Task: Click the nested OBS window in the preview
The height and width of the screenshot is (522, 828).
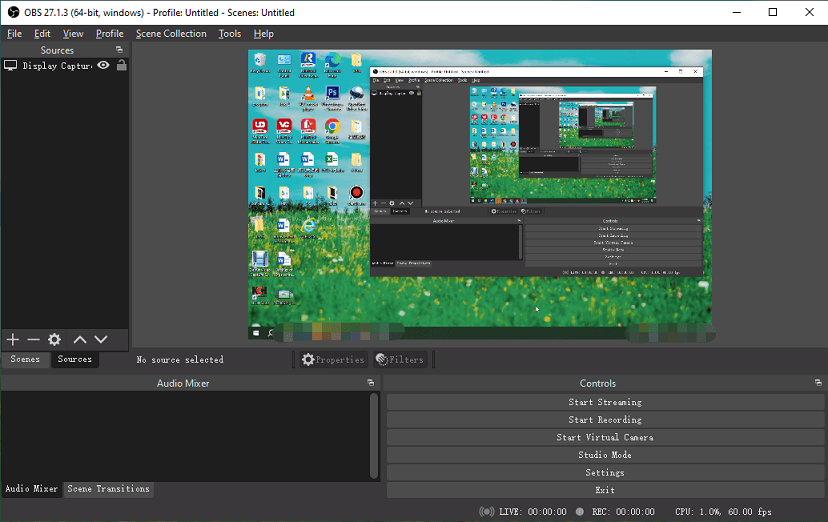Action: pyautogui.click(x=537, y=171)
